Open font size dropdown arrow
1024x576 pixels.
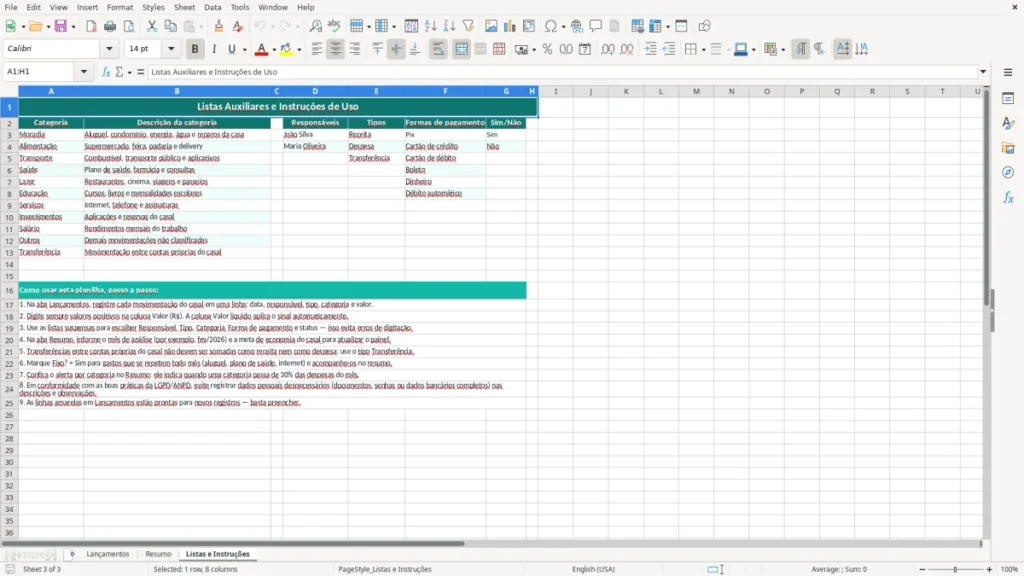[171, 48]
